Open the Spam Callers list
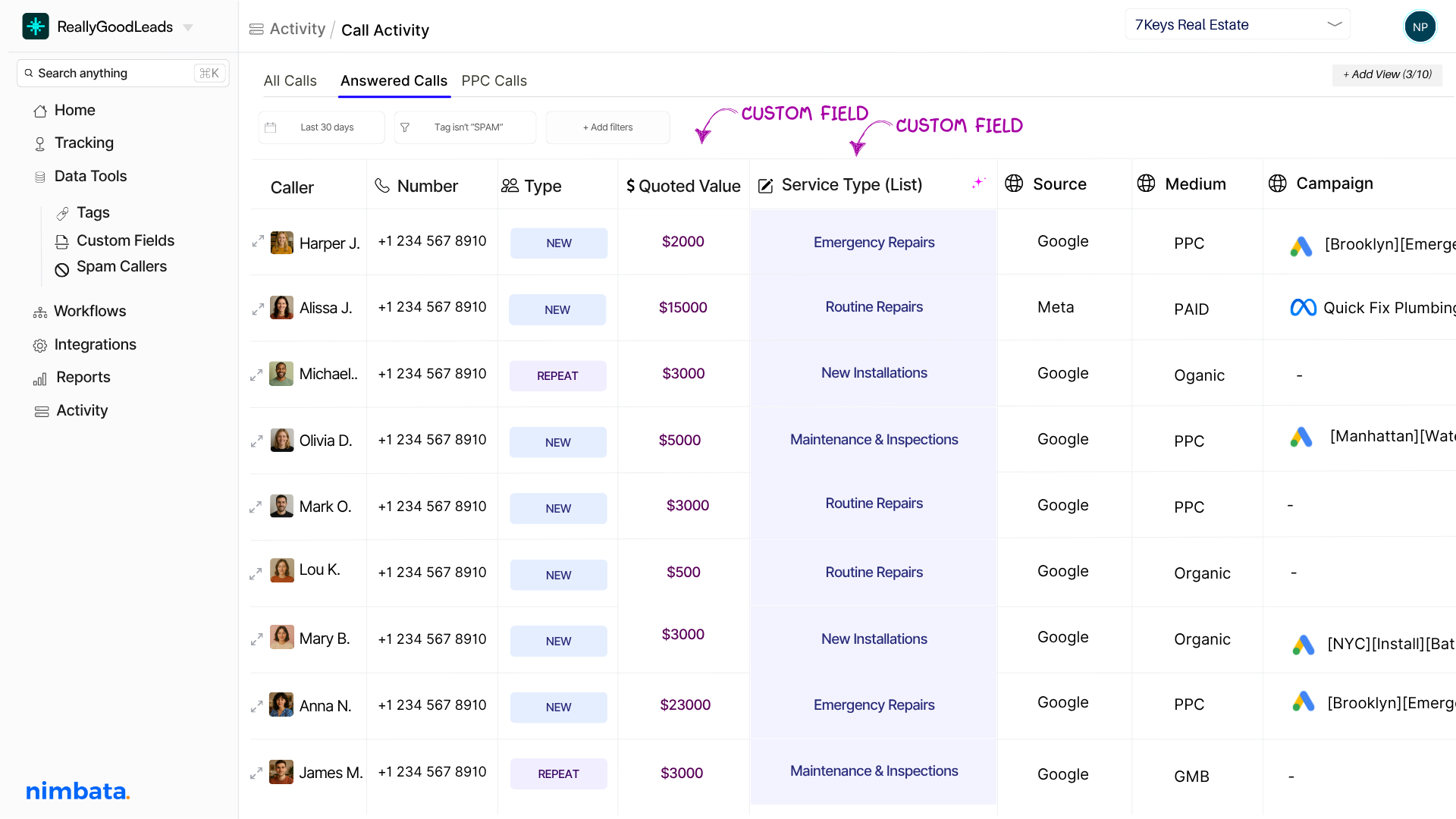This screenshot has height=819, width=1456. tap(121, 266)
